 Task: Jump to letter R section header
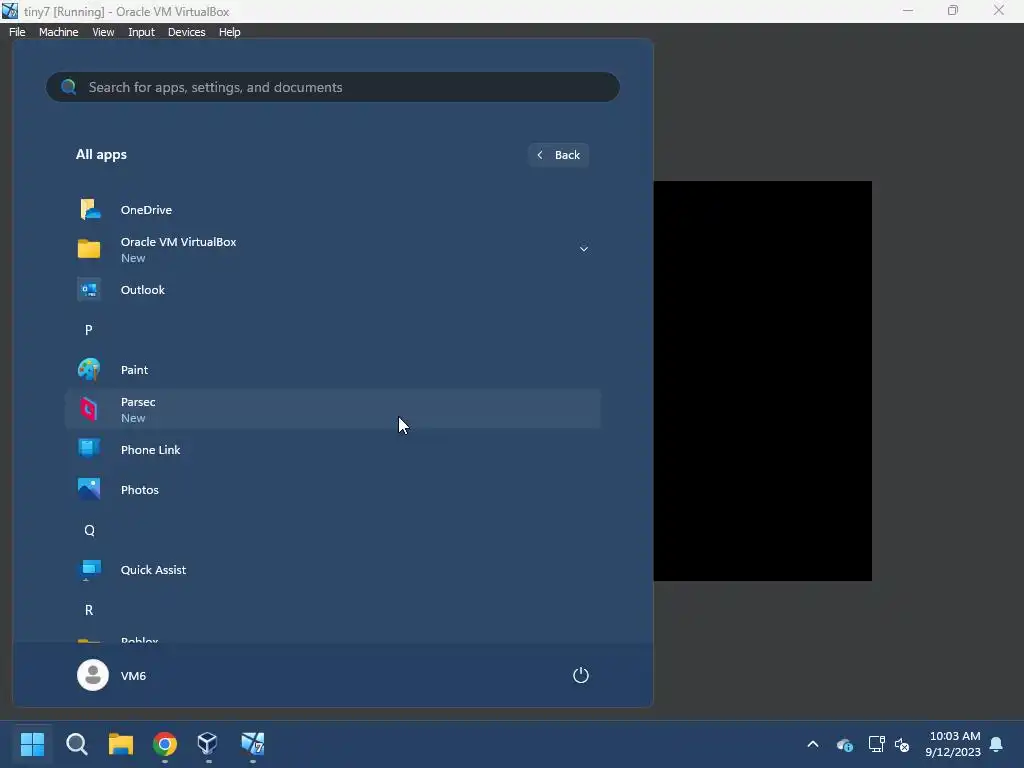tap(89, 610)
